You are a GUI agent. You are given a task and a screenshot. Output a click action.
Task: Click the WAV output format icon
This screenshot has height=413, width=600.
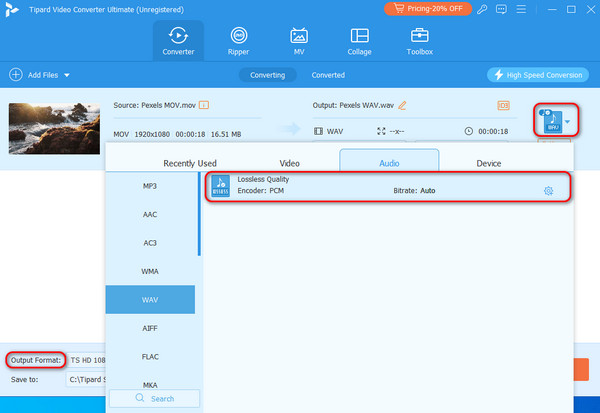[x=551, y=121]
